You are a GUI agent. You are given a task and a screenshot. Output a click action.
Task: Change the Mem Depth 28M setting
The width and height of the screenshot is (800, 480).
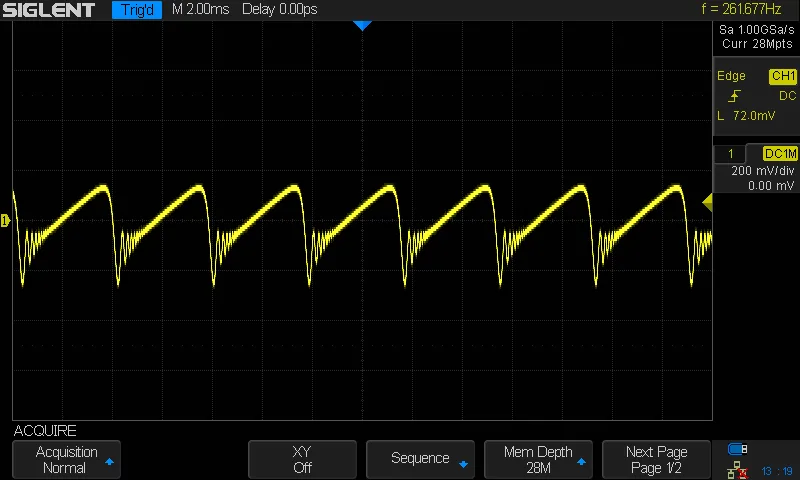click(538, 460)
